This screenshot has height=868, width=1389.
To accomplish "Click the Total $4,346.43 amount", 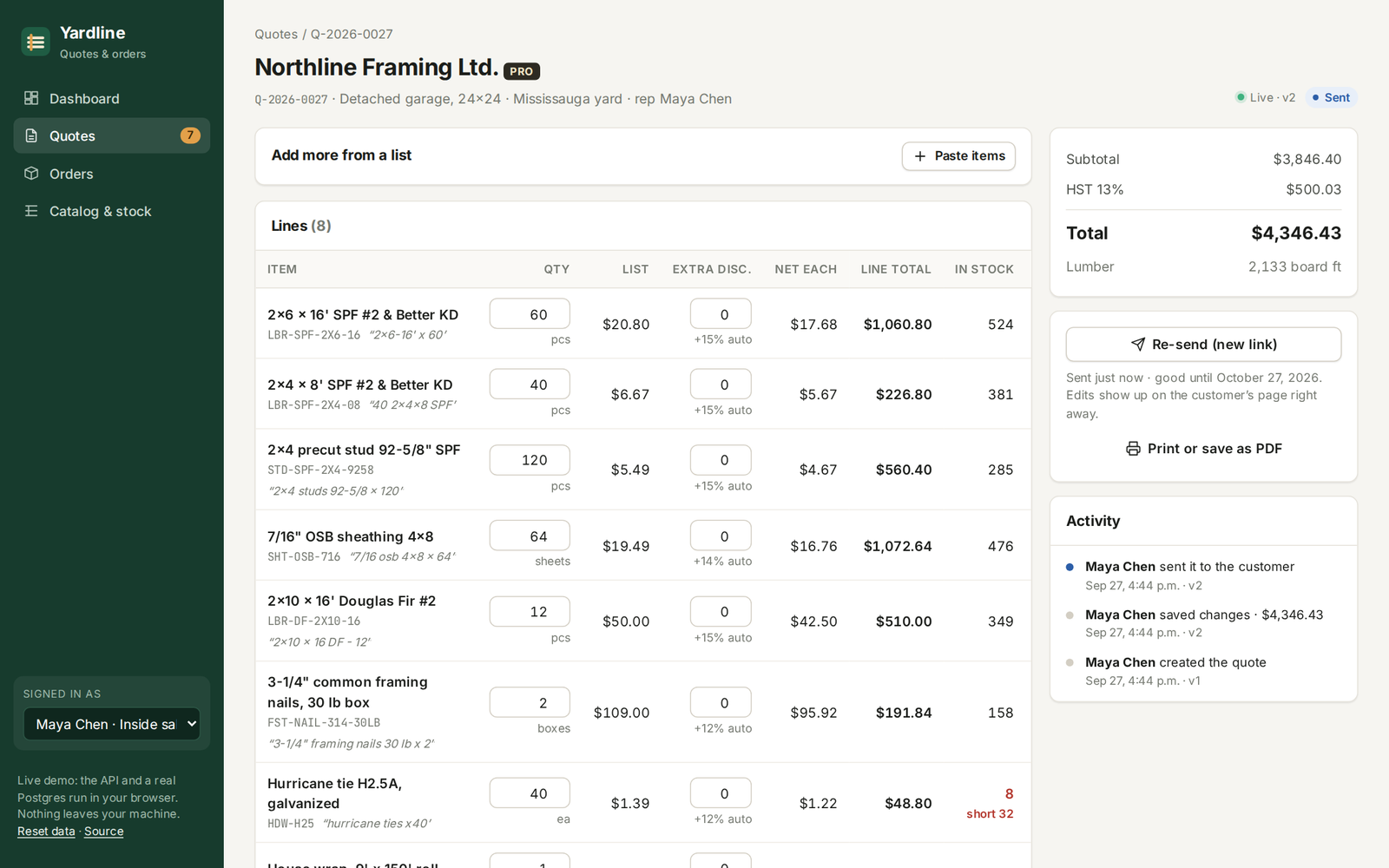I will point(1296,233).
